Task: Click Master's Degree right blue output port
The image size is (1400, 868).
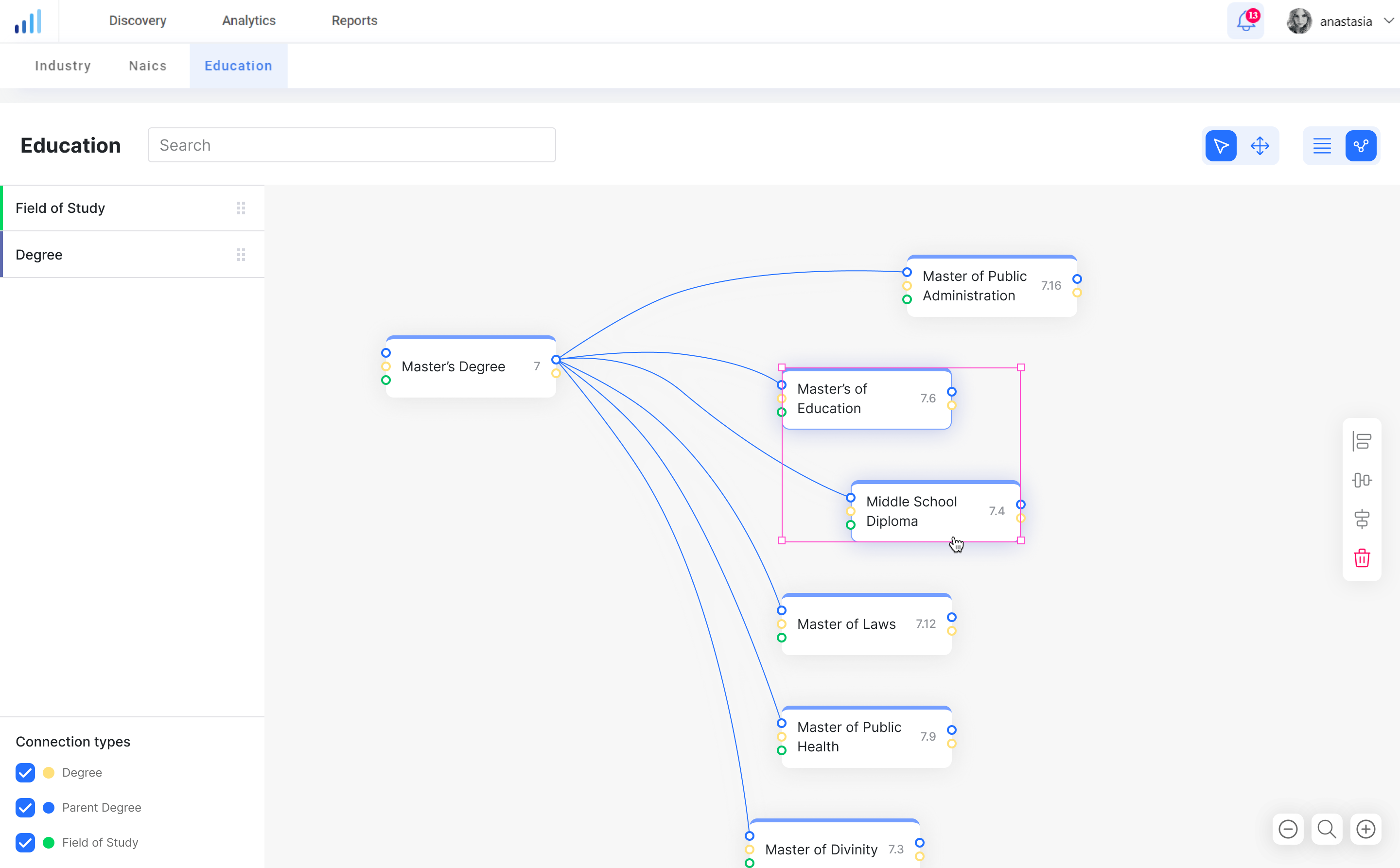Action: click(x=555, y=359)
